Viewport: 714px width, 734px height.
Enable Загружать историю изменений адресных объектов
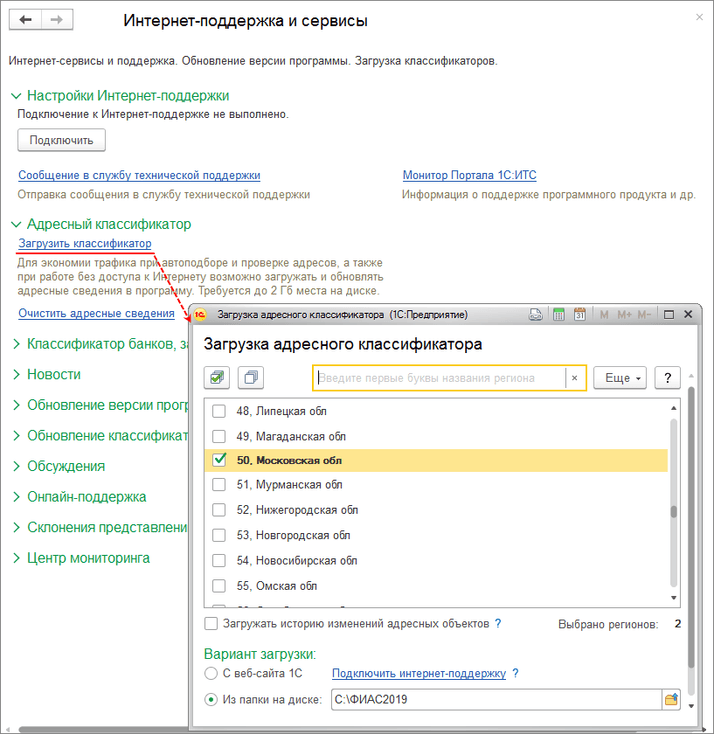[x=211, y=624]
